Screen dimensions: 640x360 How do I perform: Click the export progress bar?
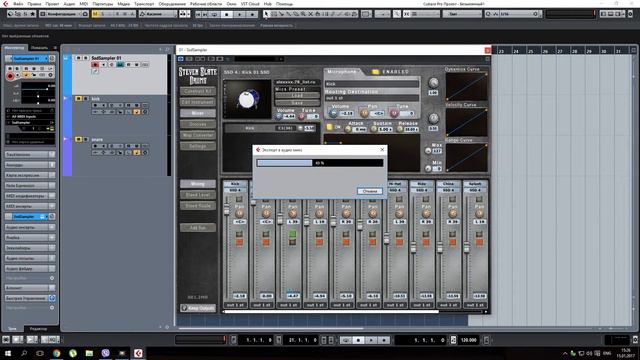point(320,163)
